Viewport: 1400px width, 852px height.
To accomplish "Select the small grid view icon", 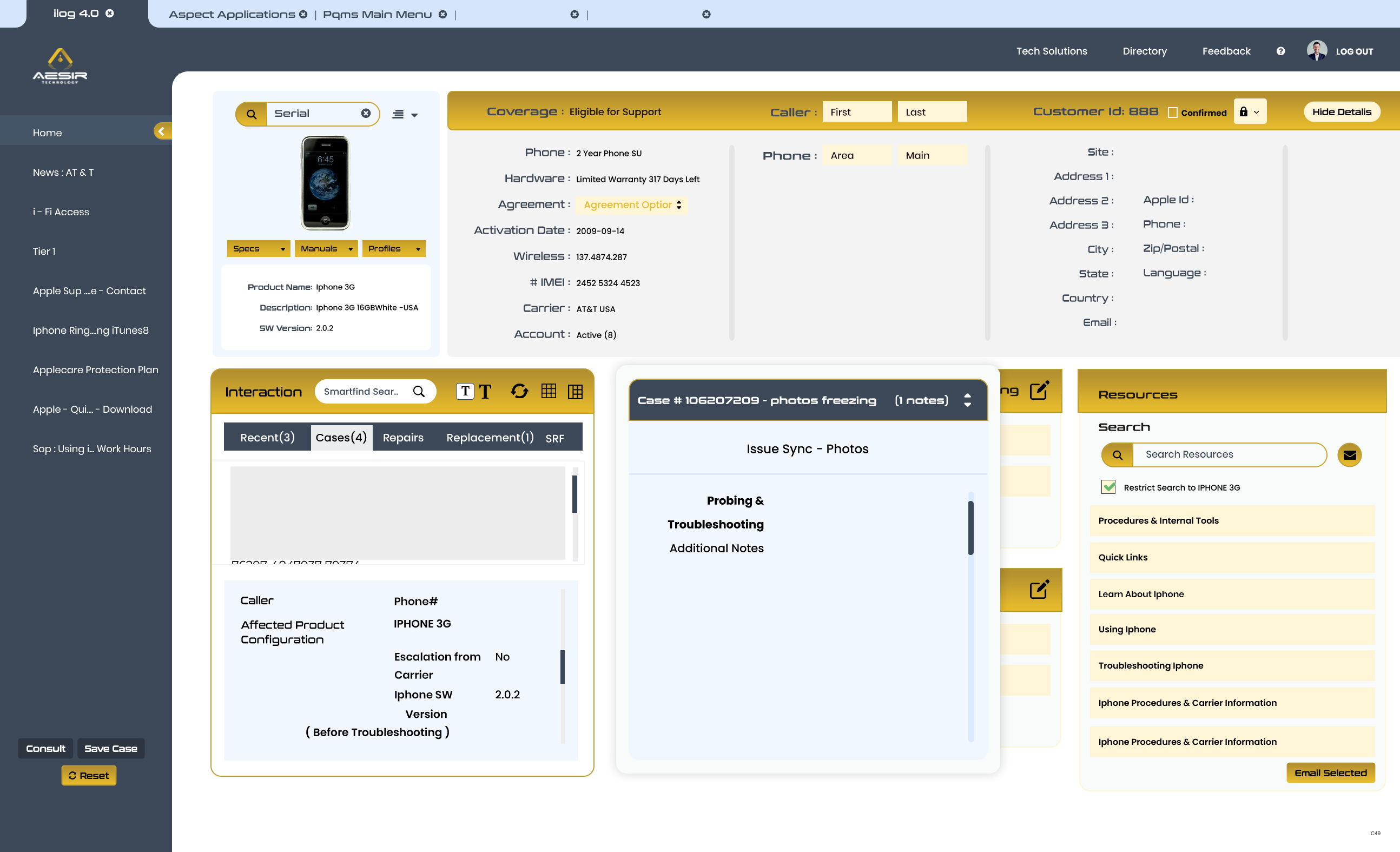I will tap(549, 391).
